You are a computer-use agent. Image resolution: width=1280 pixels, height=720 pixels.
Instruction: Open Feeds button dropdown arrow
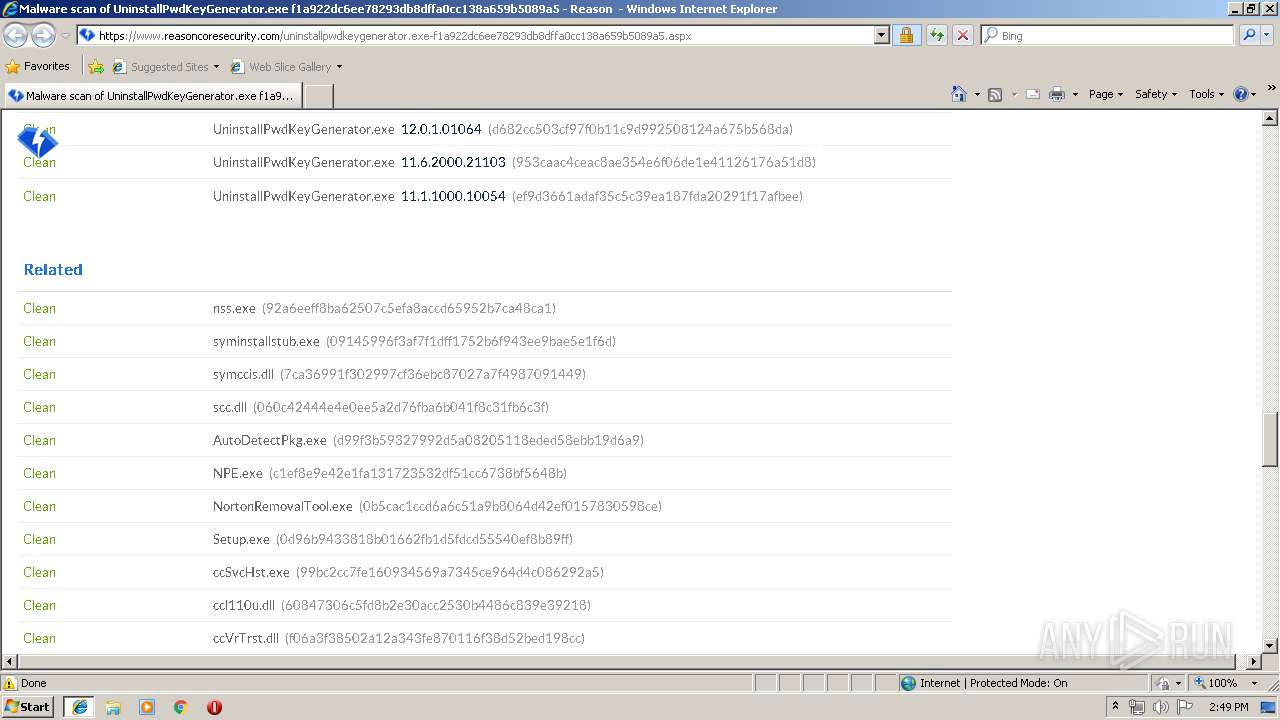tap(1013, 94)
